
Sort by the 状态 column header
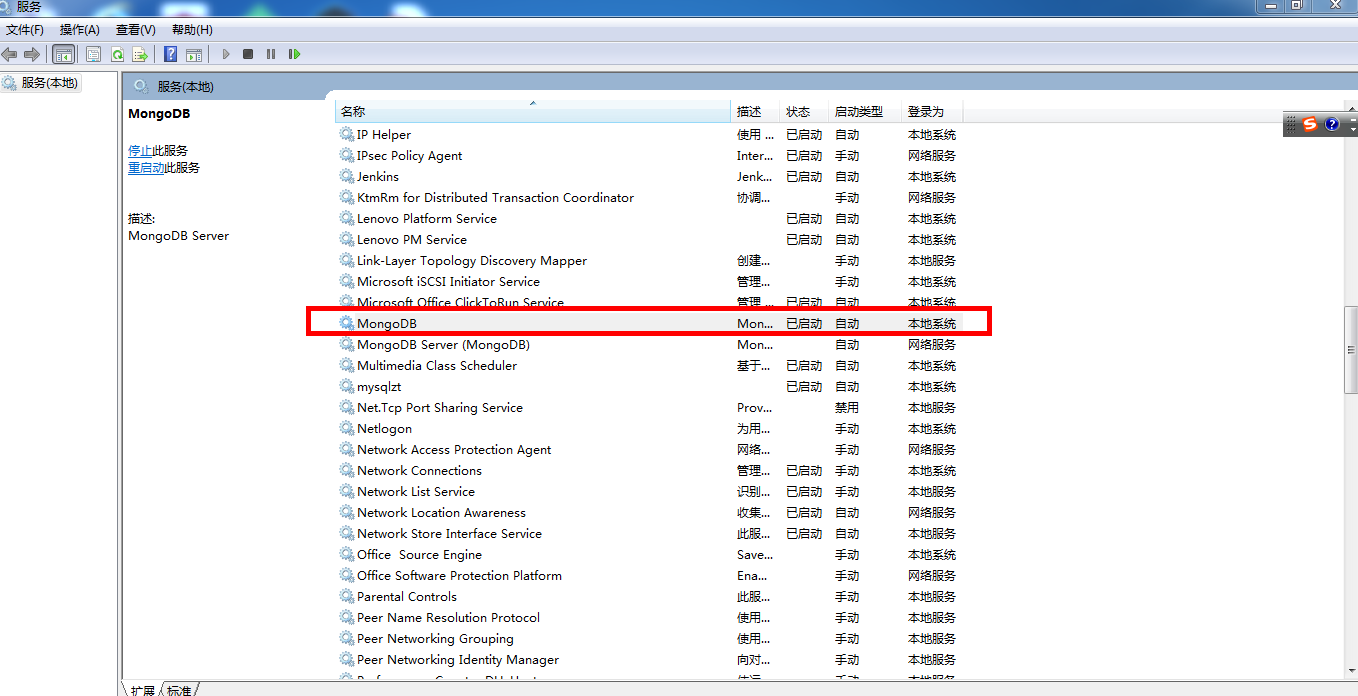point(805,111)
